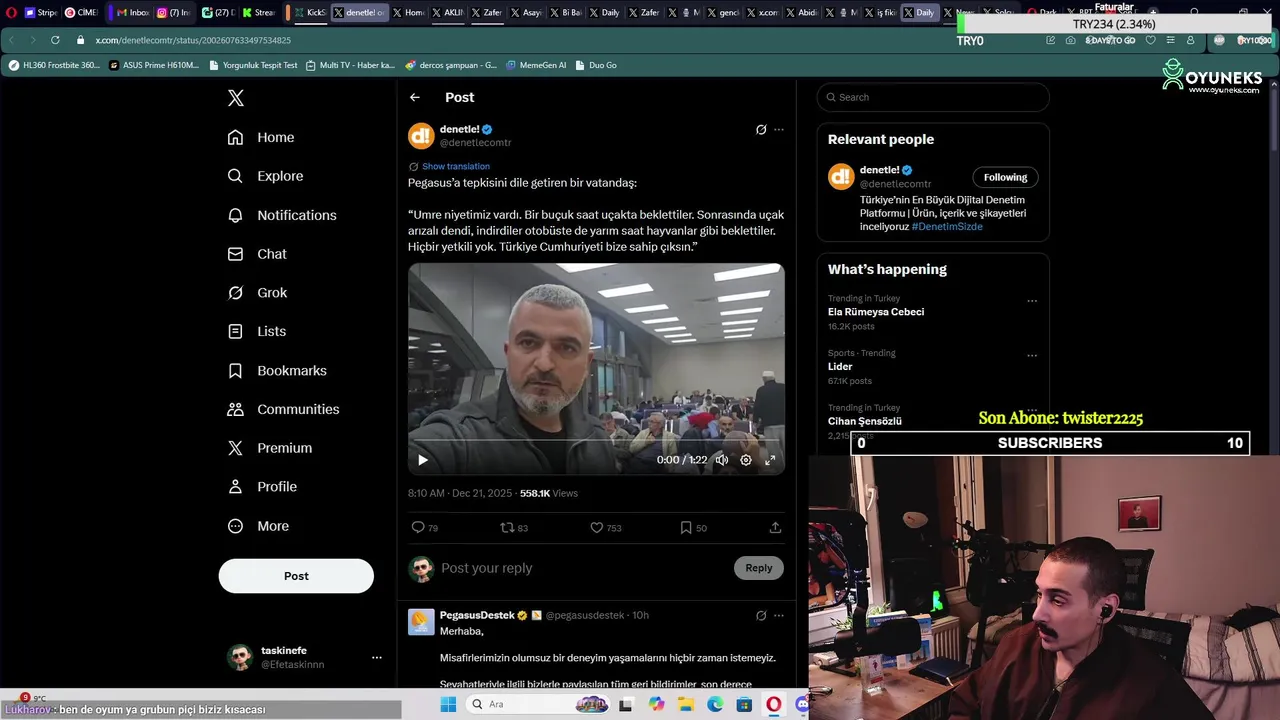Open denetle! profile avatar in post

click(x=421, y=136)
